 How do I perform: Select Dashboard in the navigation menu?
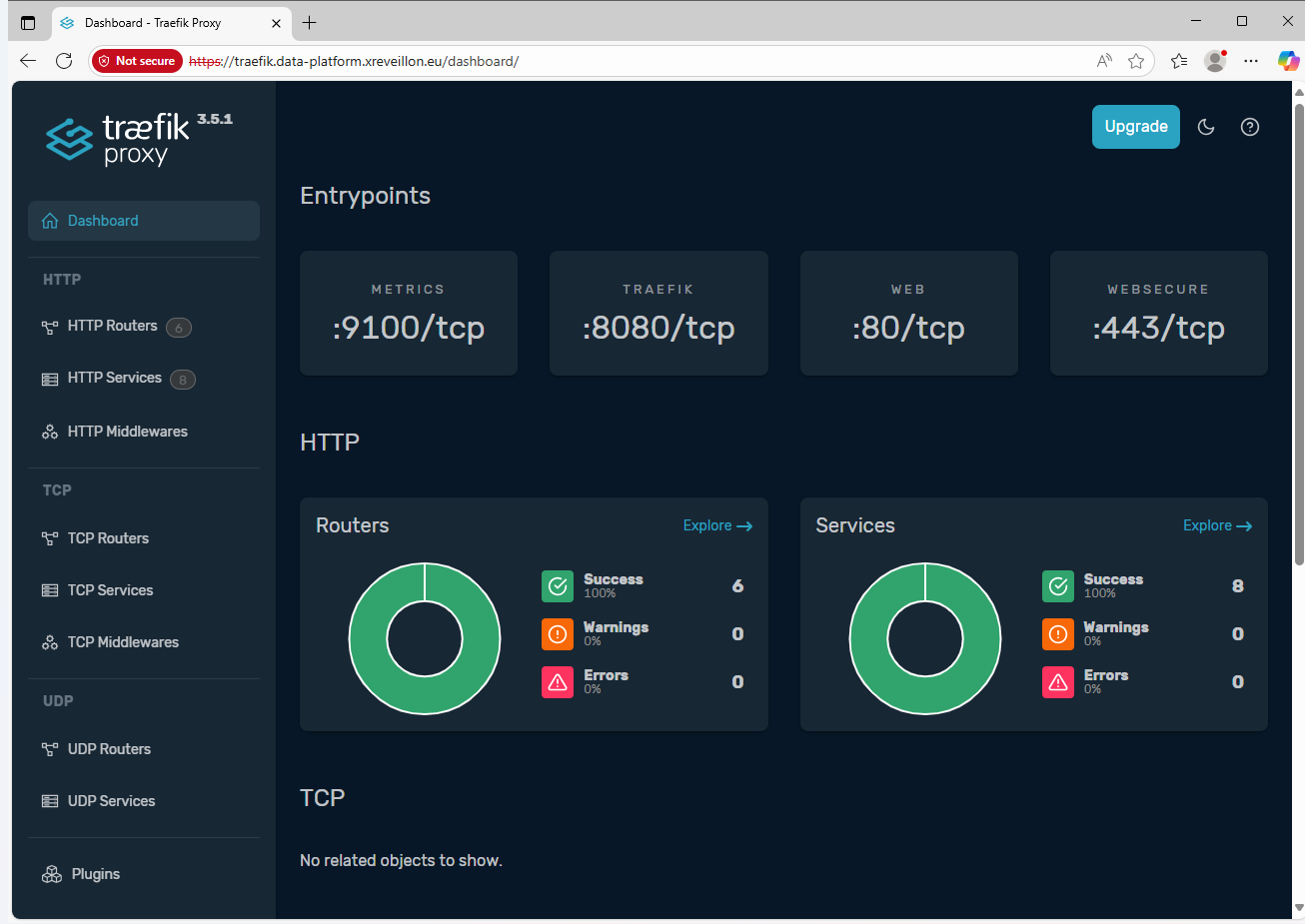click(103, 220)
